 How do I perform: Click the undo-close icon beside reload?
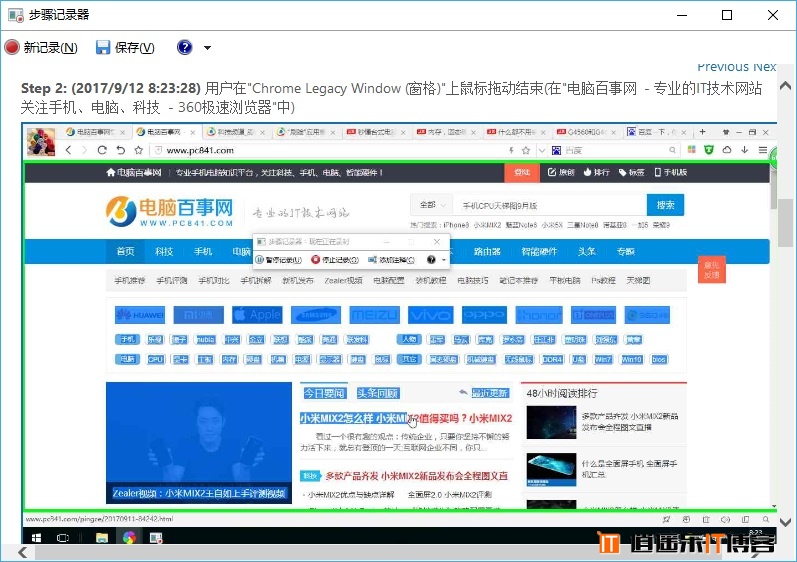120,150
